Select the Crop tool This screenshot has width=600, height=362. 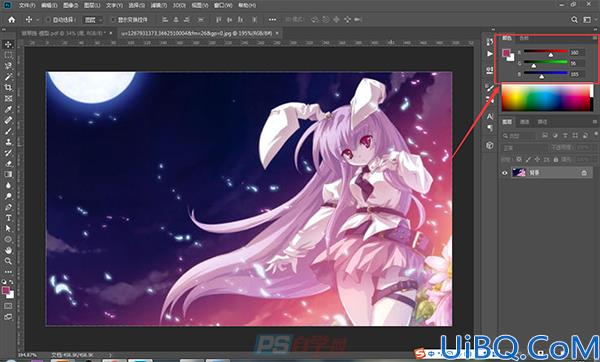pos(8,88)
